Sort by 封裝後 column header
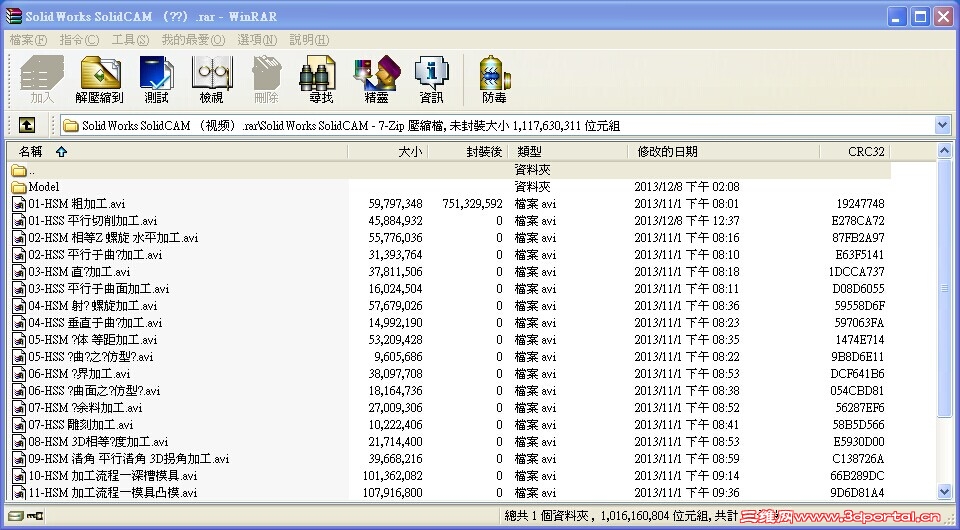 click(468, 152)
